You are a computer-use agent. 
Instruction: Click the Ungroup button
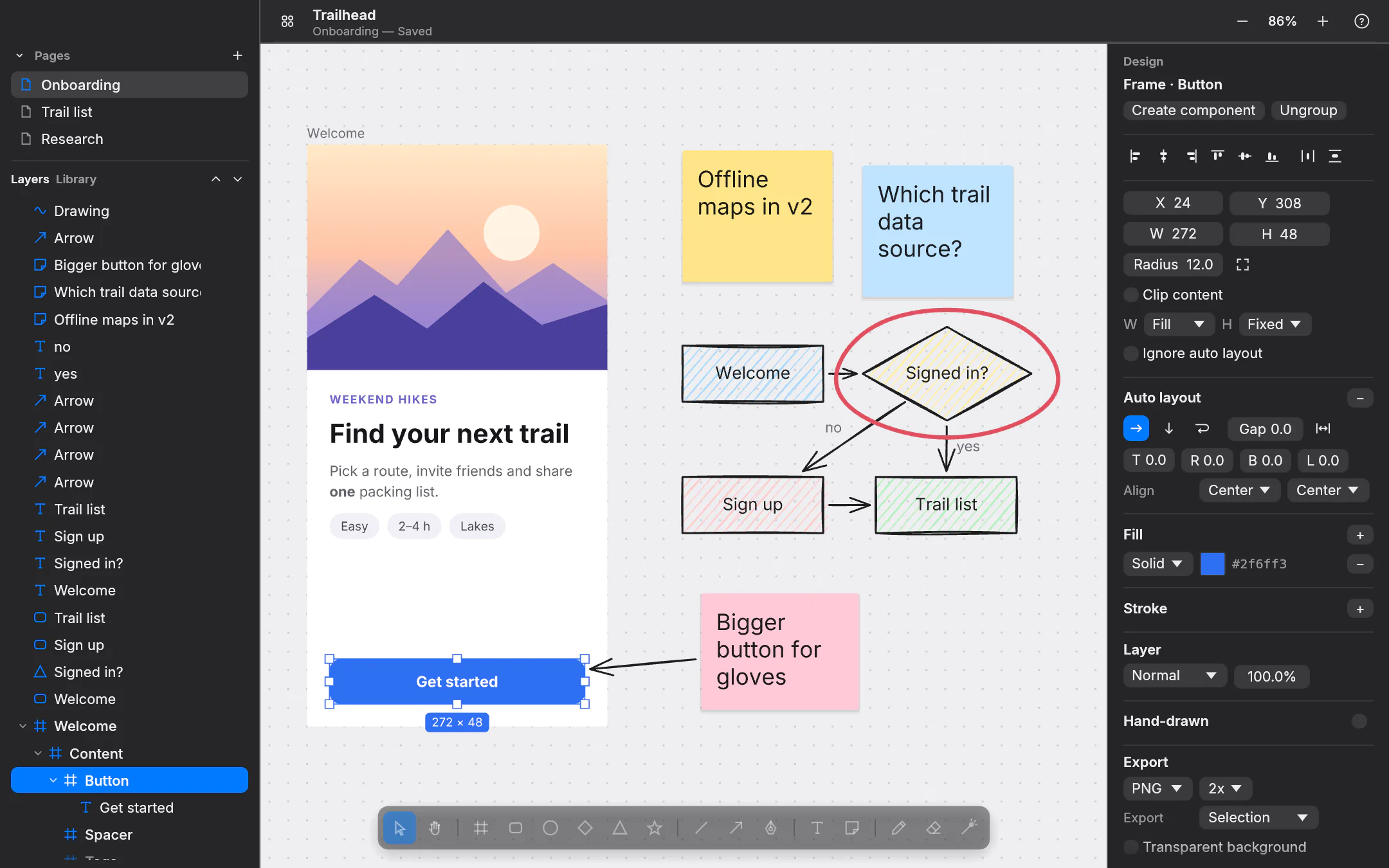[1308, 110]
